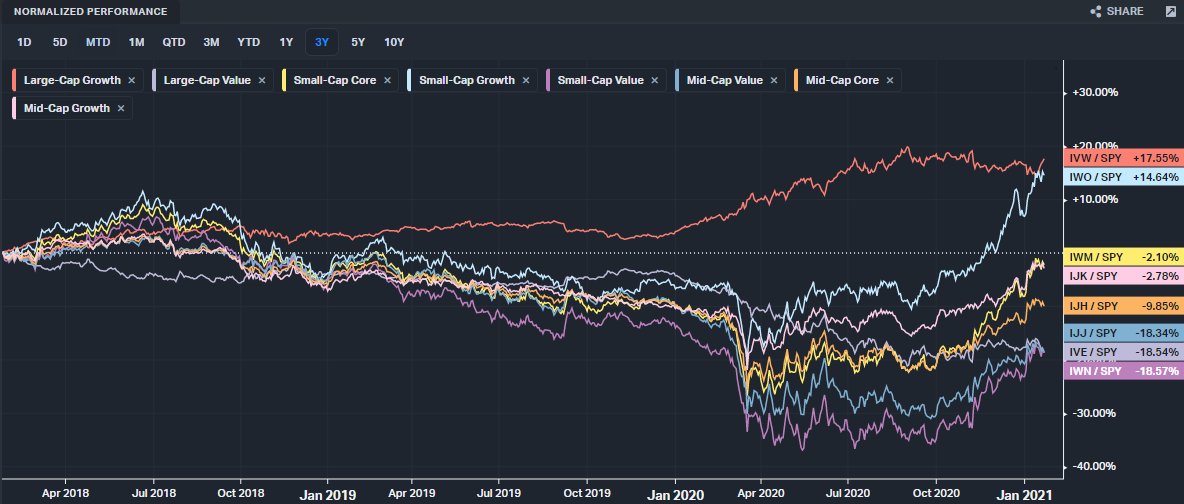Select the 3M time range
This screenshot has height=504, width=1184.
(211, 42)
